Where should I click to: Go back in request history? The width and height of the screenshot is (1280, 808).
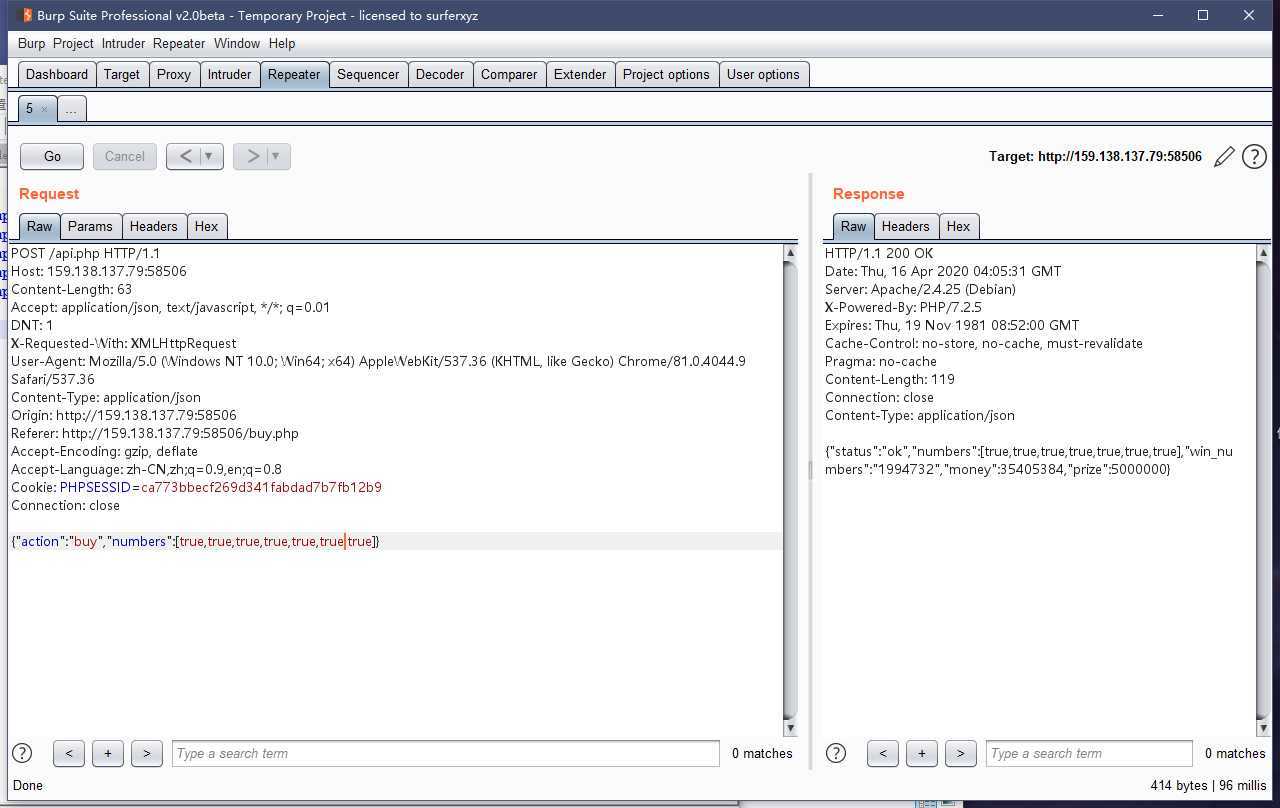pyautogui.click(x=185, y=156)
